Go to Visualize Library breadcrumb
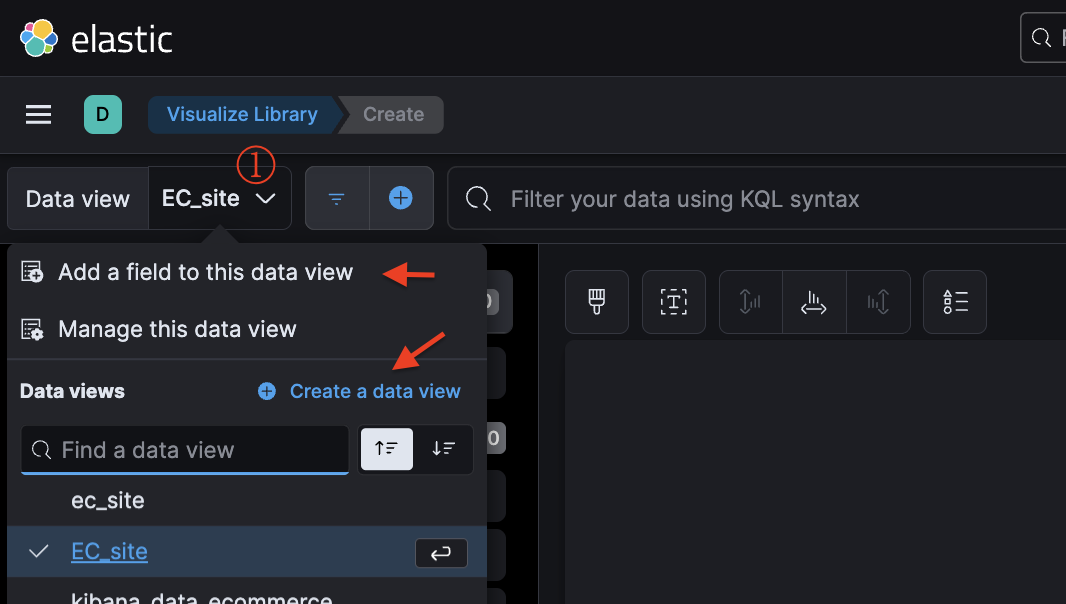Image resolution: width=1066 pixels, height=604 pixels. click(242, 114)
